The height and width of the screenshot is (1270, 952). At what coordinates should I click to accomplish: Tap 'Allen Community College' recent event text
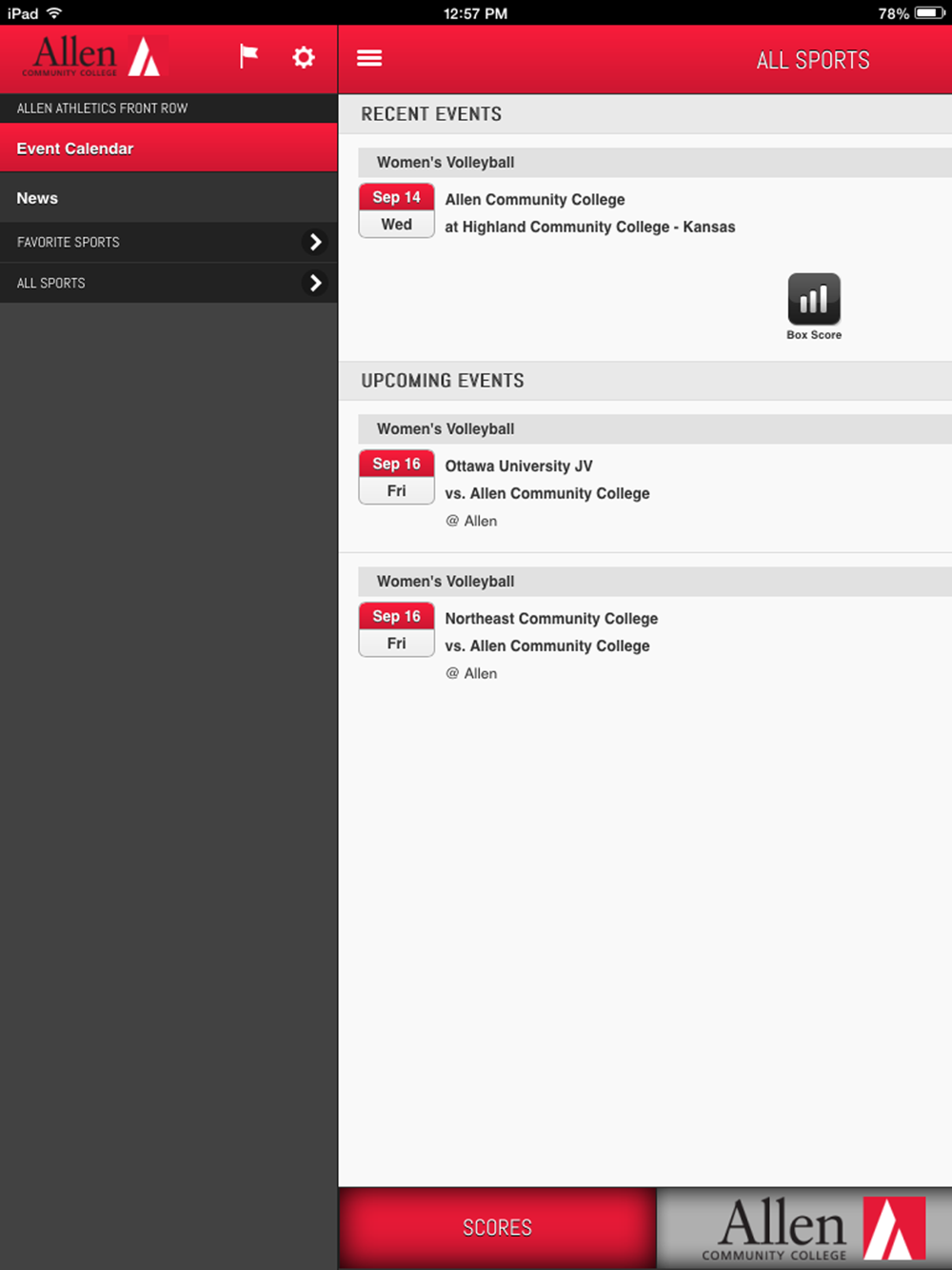[x=535, y=199]
